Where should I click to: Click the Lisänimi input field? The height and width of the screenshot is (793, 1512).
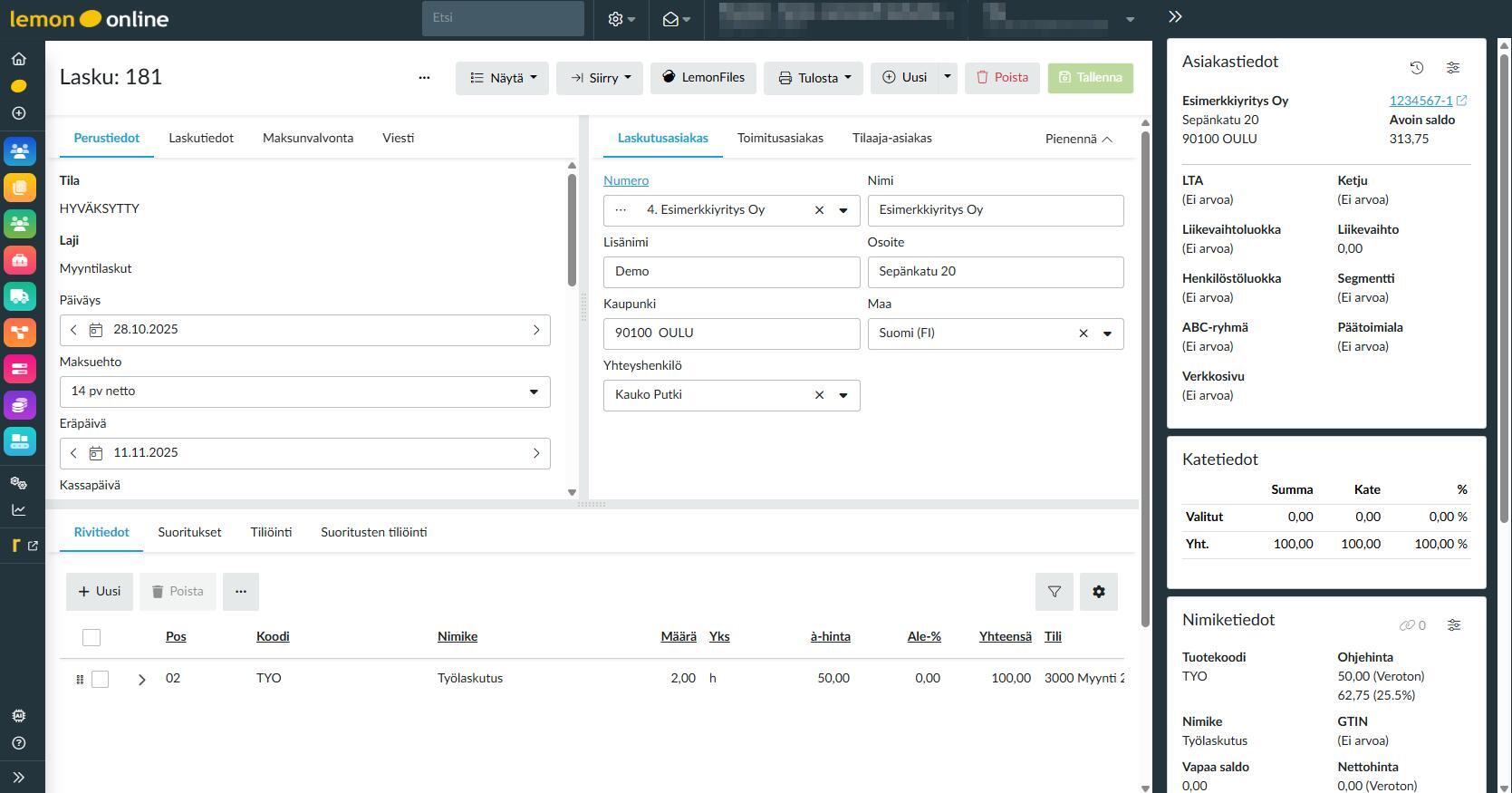tap(731, 272)
